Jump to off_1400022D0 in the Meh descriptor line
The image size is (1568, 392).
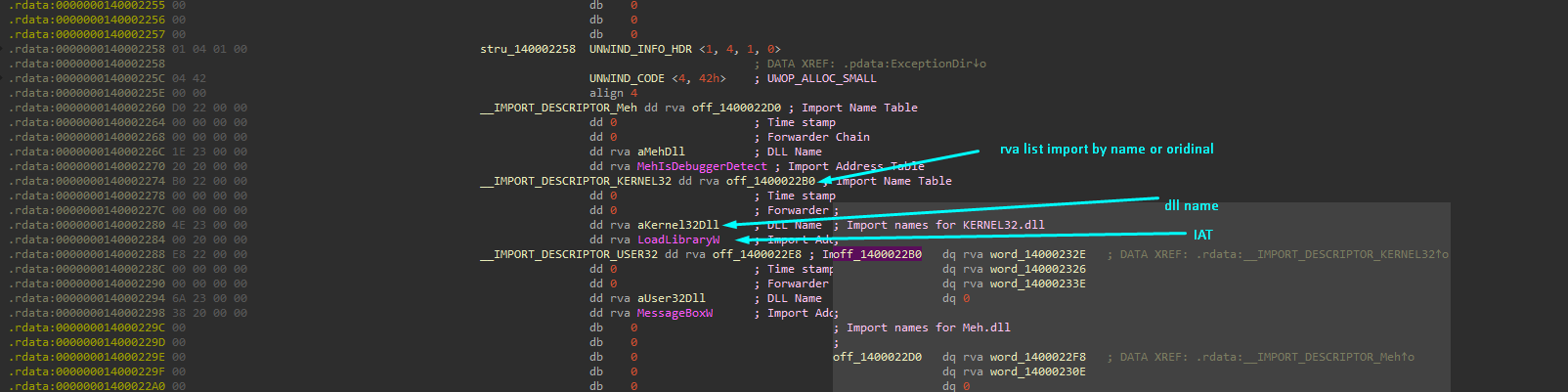[737, 108]
